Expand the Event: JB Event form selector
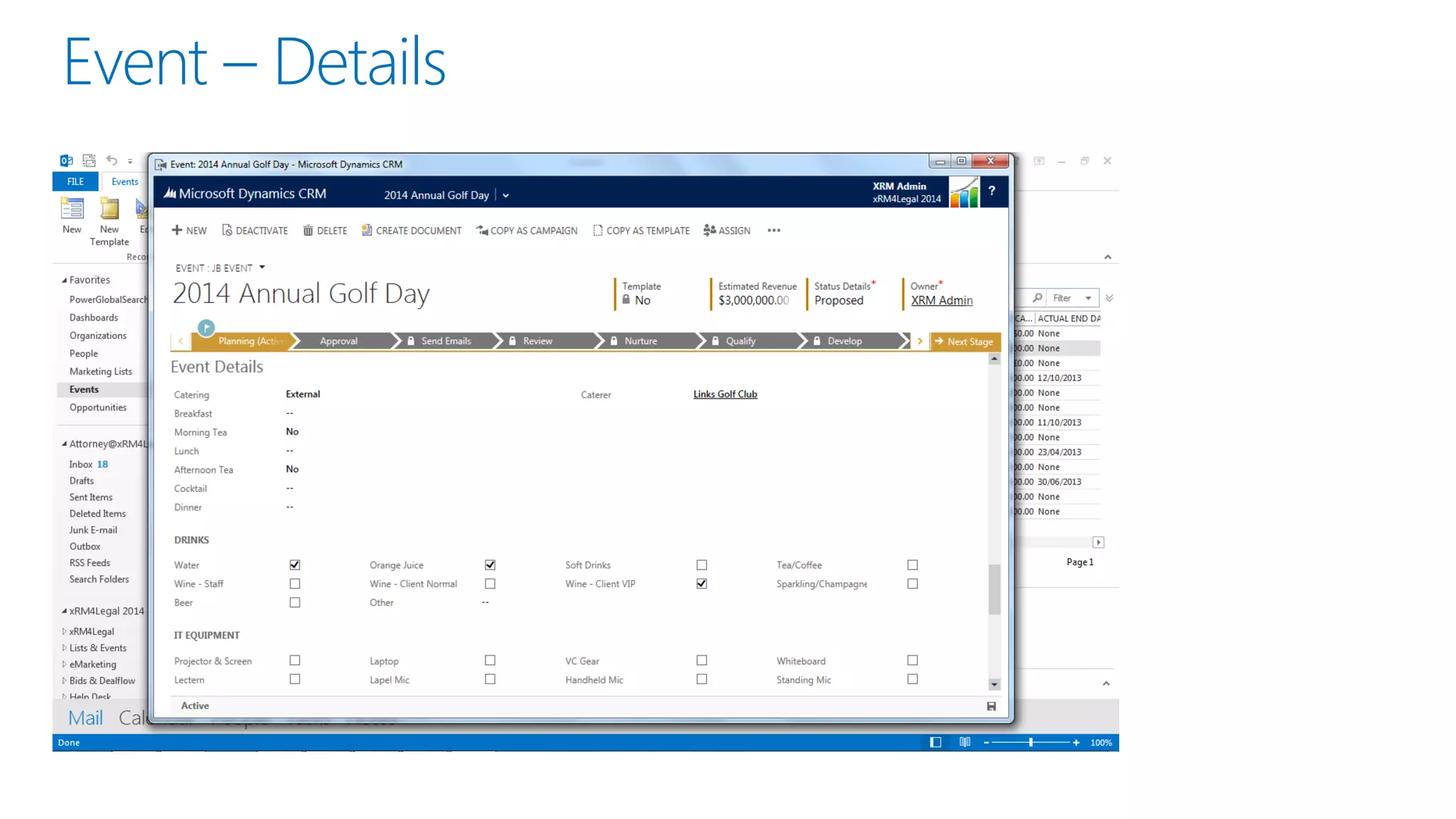Screen dimensions: 1456x819 coord(262,267)
